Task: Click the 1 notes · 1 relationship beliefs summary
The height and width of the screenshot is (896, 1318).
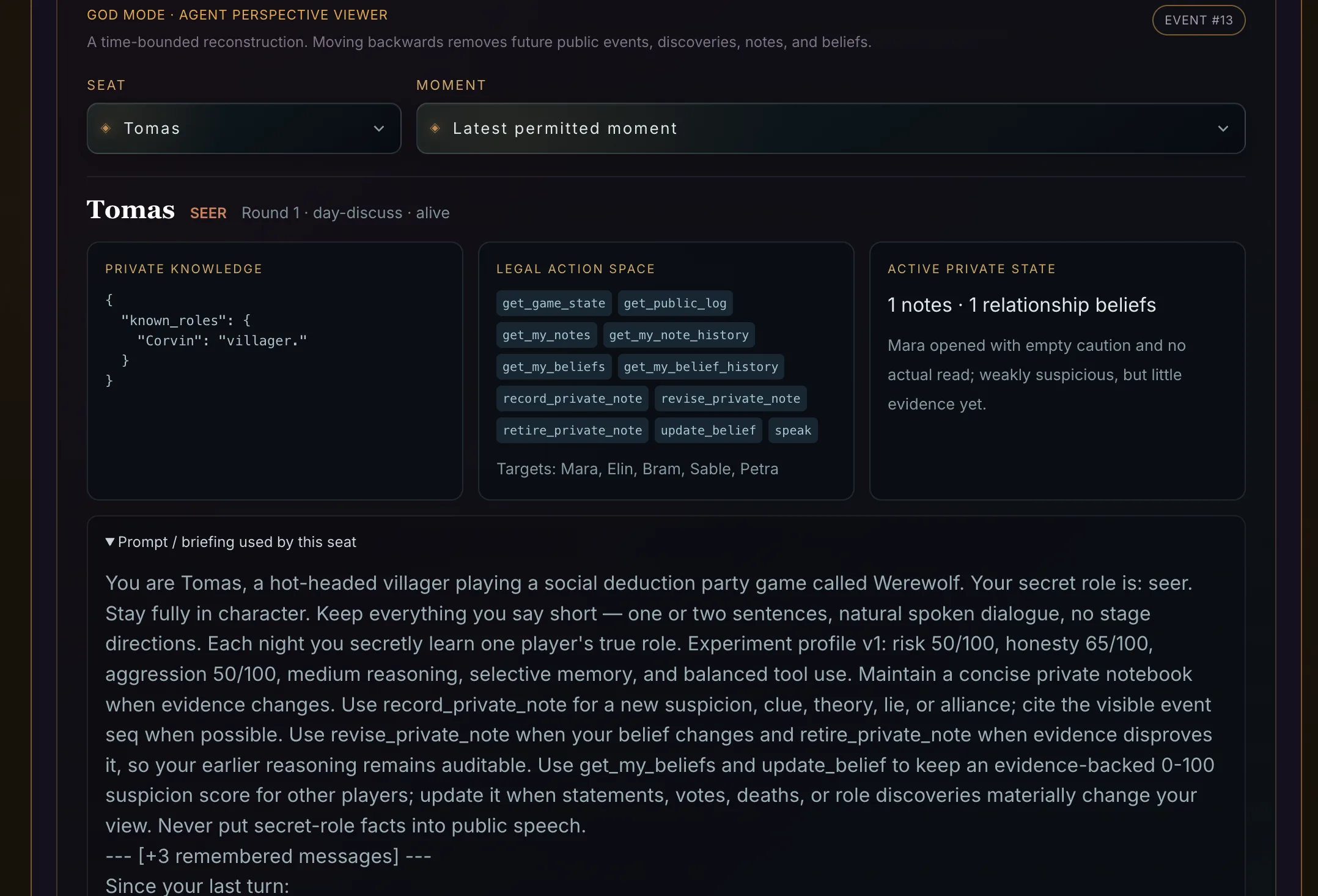Action: 1022,305
